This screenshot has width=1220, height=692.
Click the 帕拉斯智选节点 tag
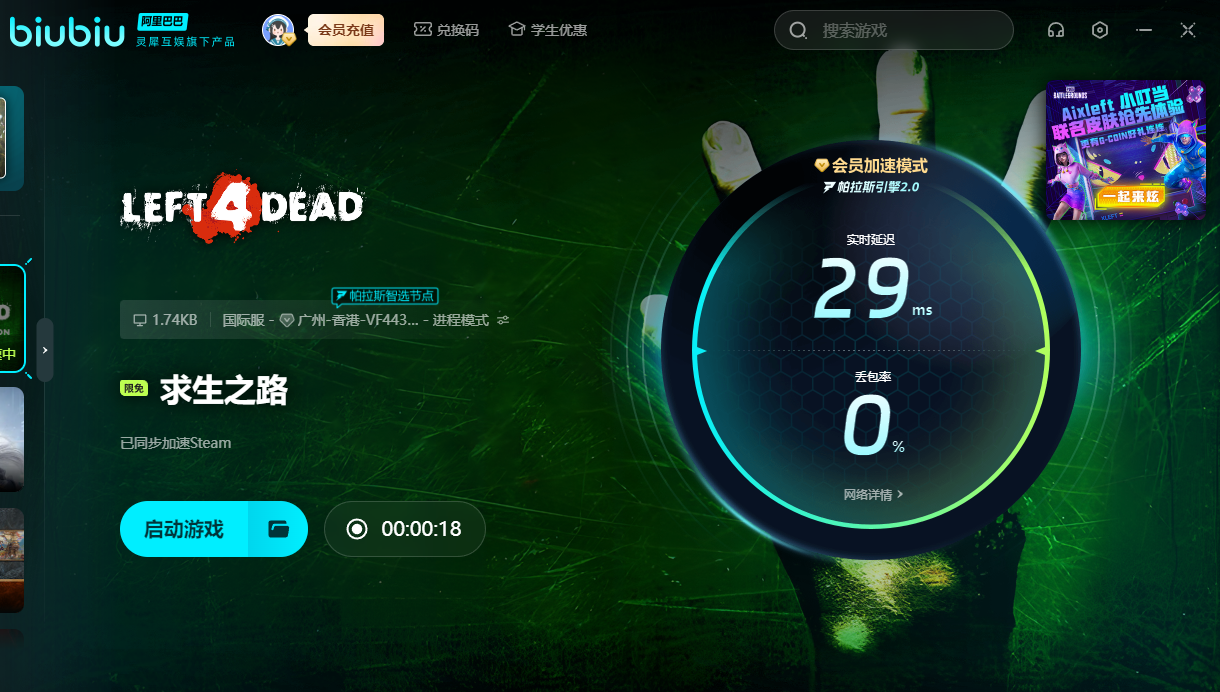click(385, 296)
